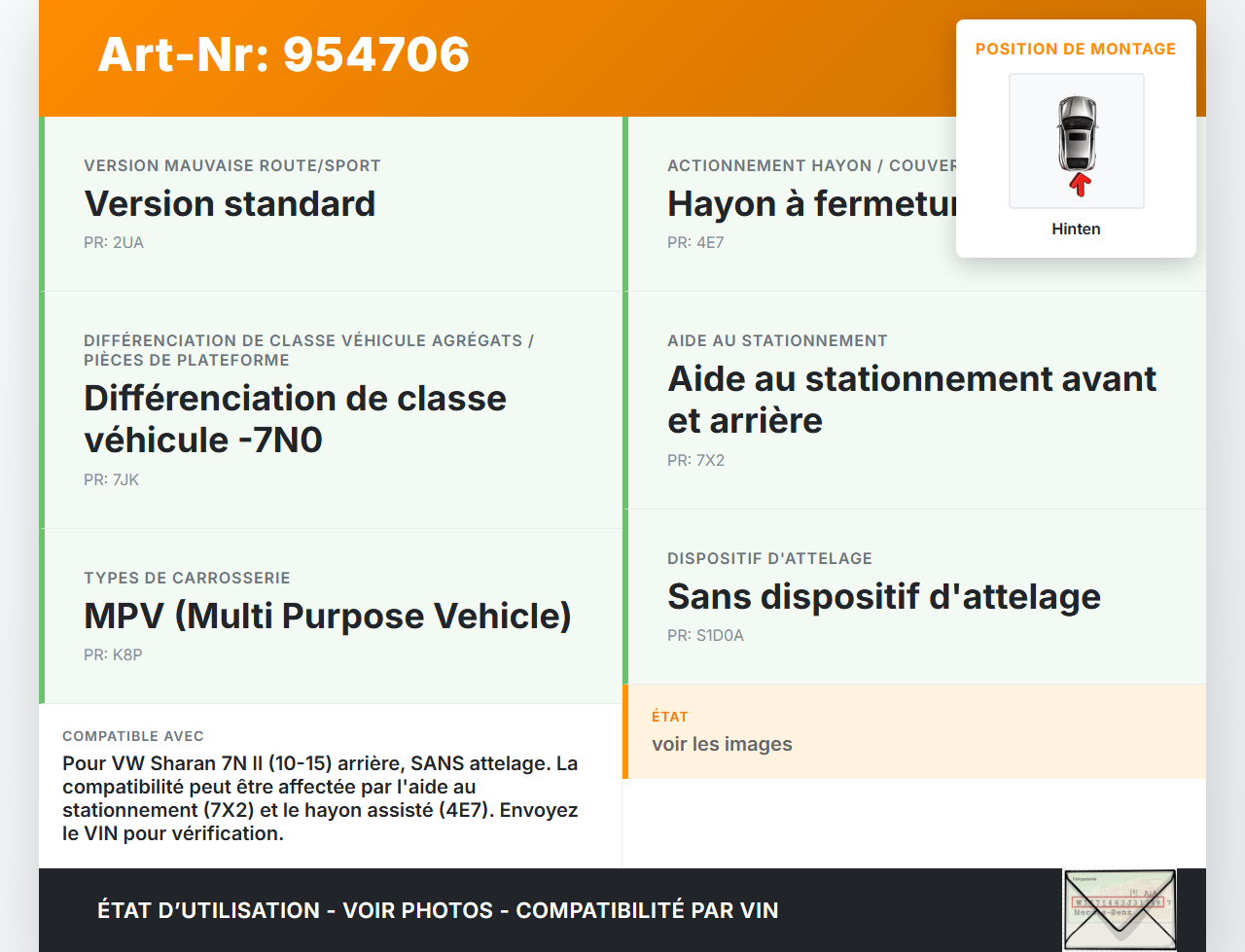Viewport: 1245px width, 952px height.
Task: Click the voir les images text
Action: pos(722,744)
